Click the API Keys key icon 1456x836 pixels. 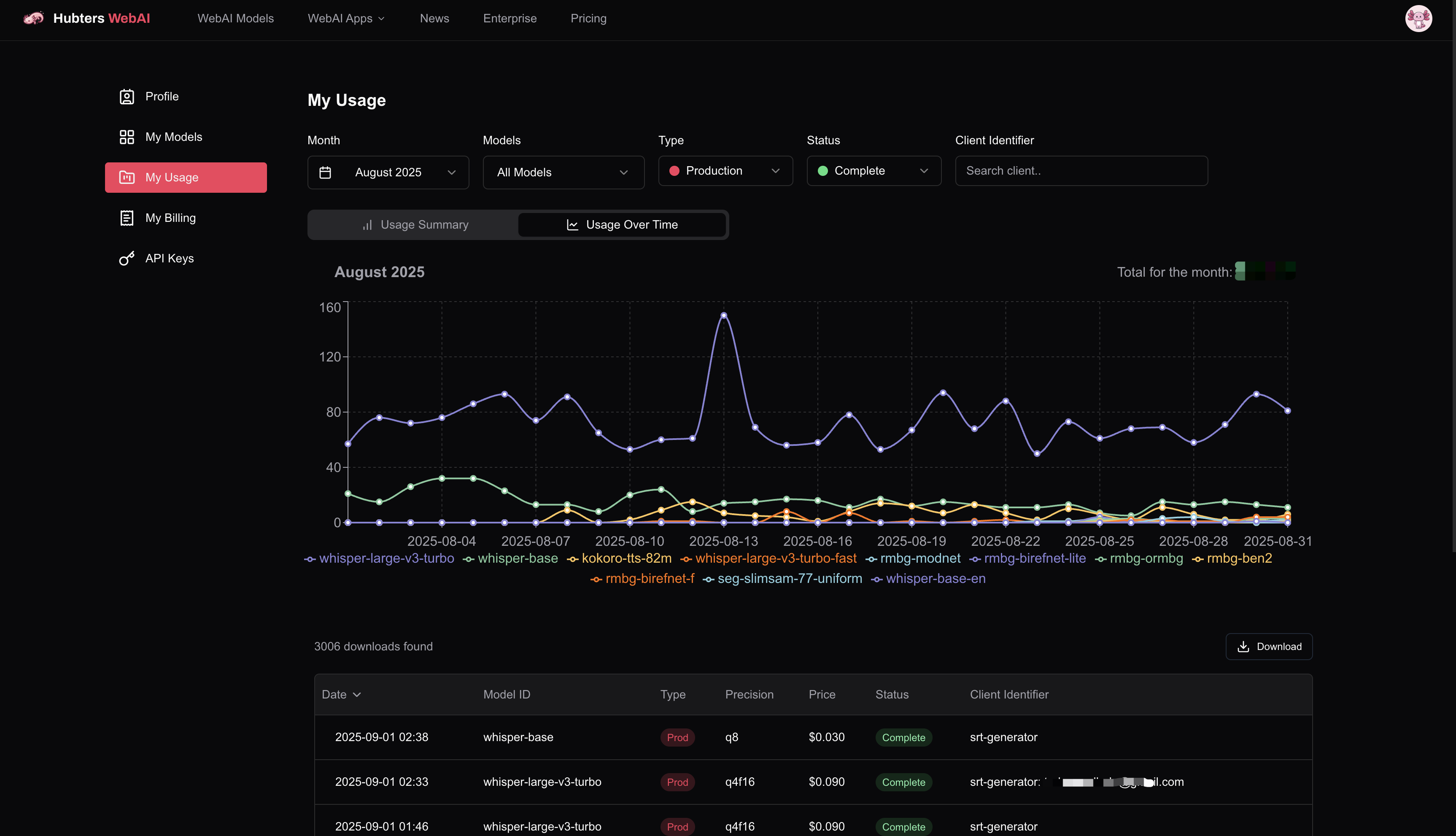(x=127, y=259)
